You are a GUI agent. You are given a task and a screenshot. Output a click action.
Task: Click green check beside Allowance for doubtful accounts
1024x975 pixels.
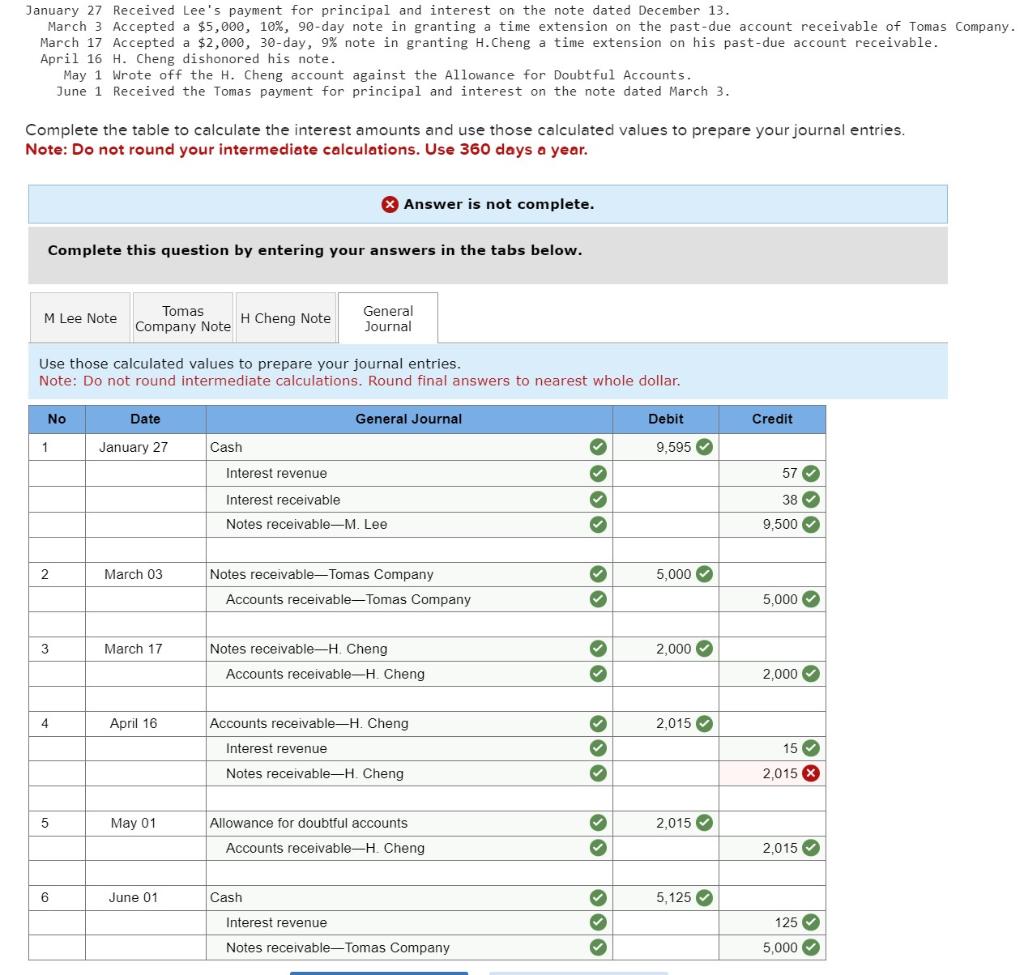pos(598,823)
